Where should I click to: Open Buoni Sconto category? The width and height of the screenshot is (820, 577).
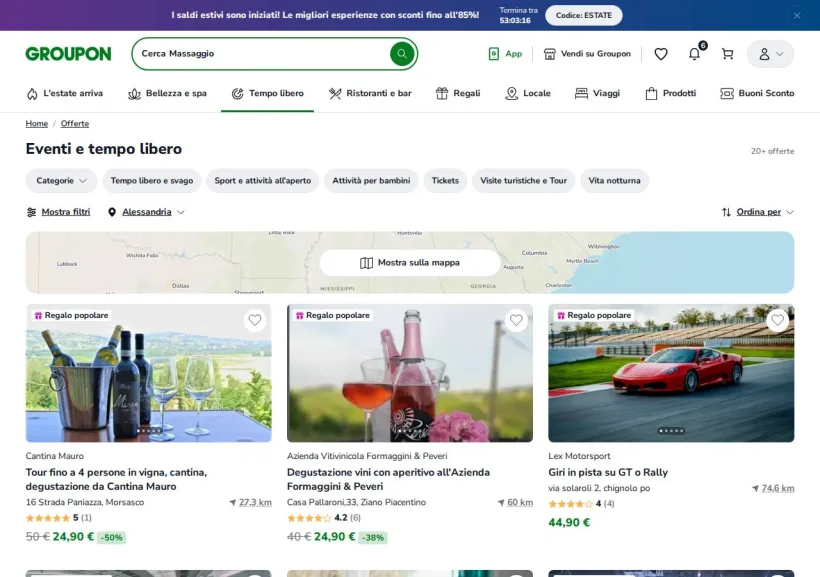pyautogui.click(x=757, y=93)
